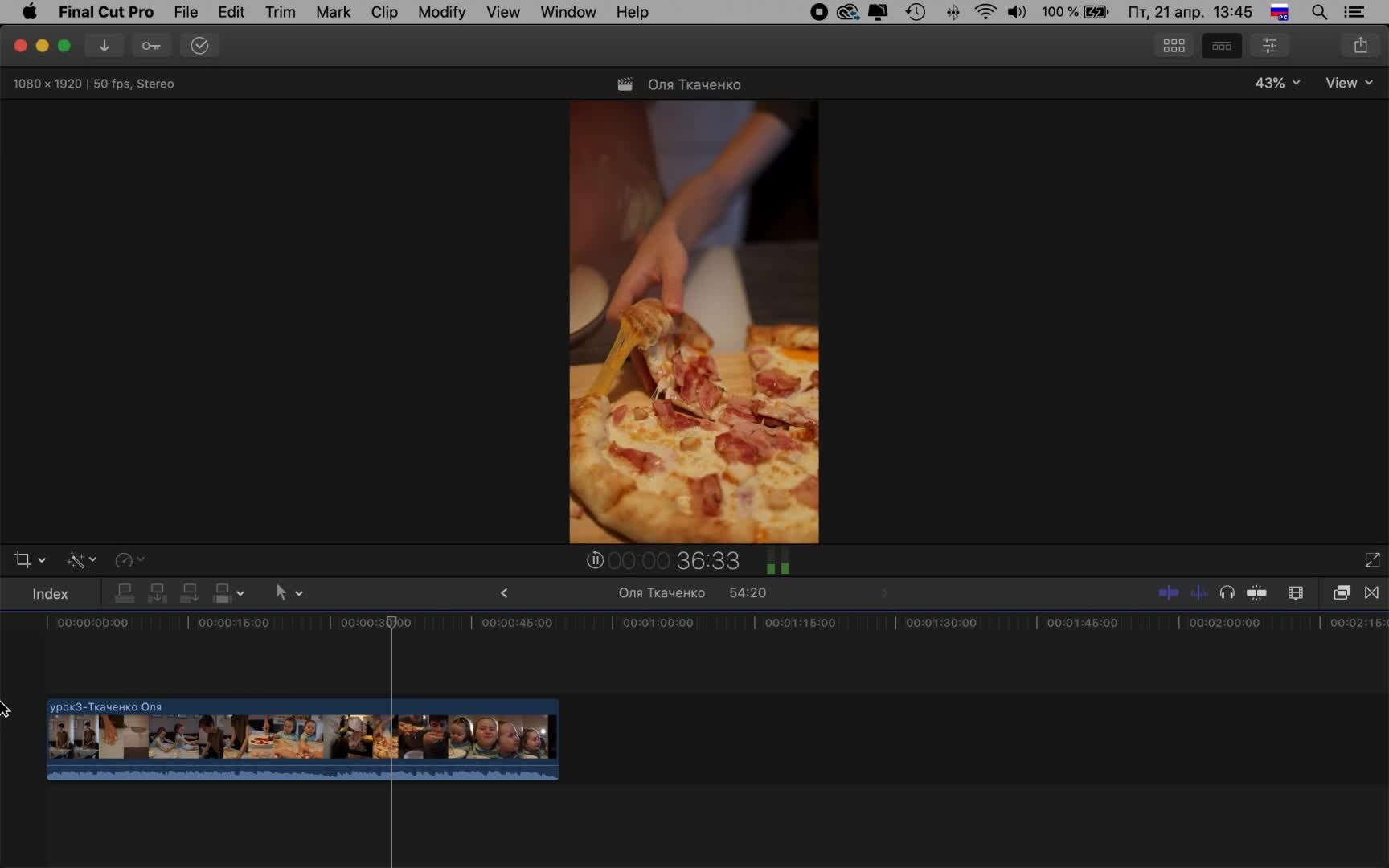Toggle the browser panel visibility
The width and height of the screenshot is (1389, 868).
tap(1174, 46)
